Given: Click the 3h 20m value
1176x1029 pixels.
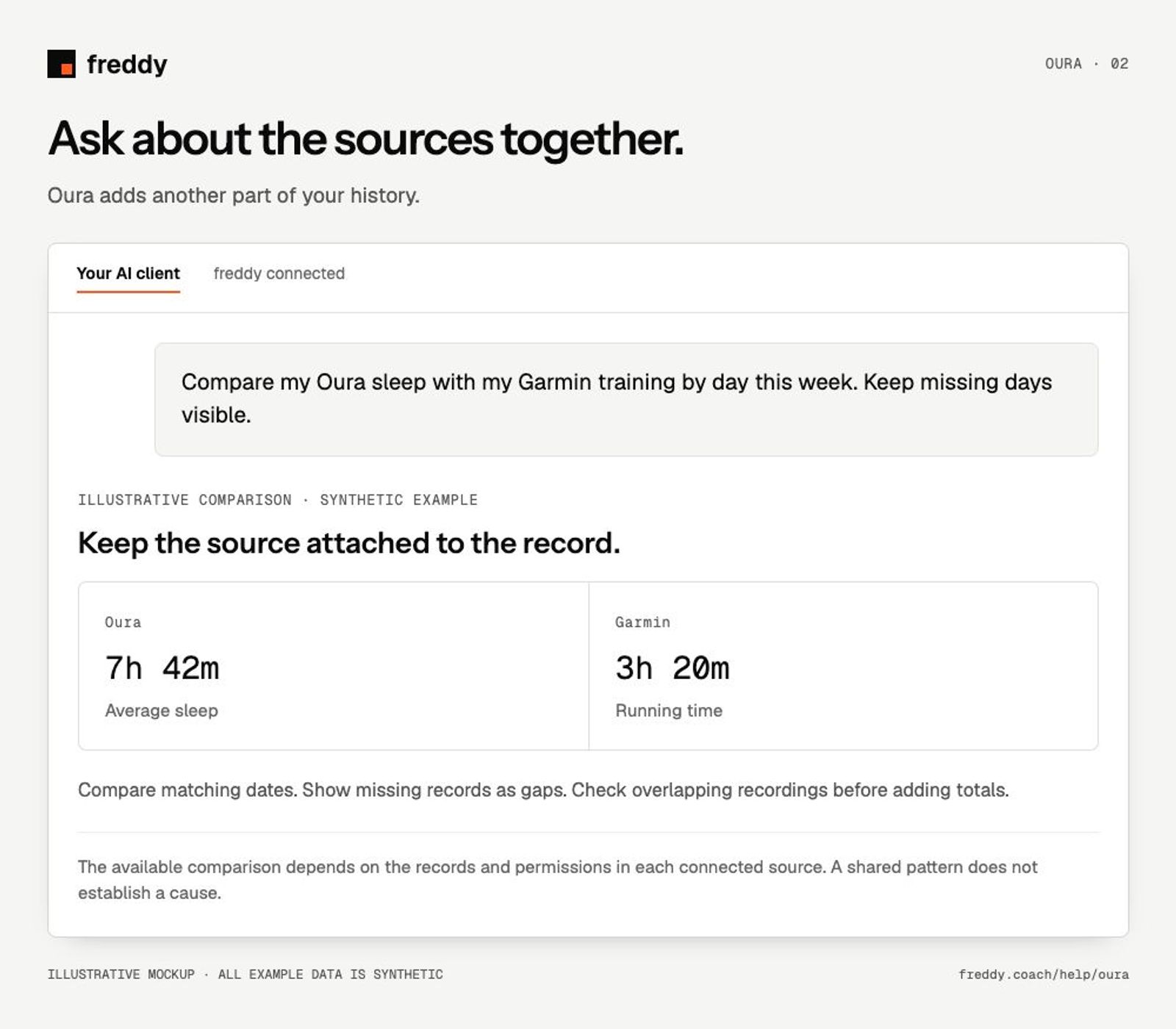Looking at the screenshot, I should pyautogui.click(x=672, y=668).
